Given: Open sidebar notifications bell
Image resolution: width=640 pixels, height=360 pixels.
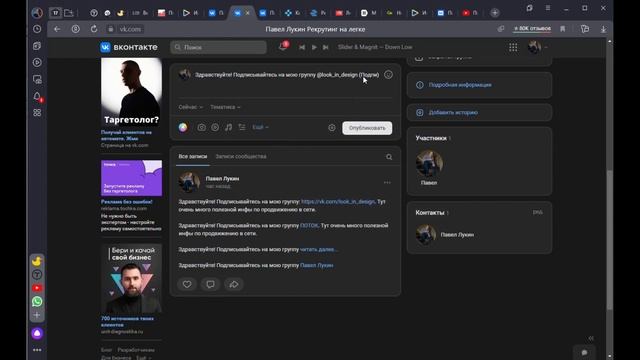Looking at the screenshot, I should 37,96.
